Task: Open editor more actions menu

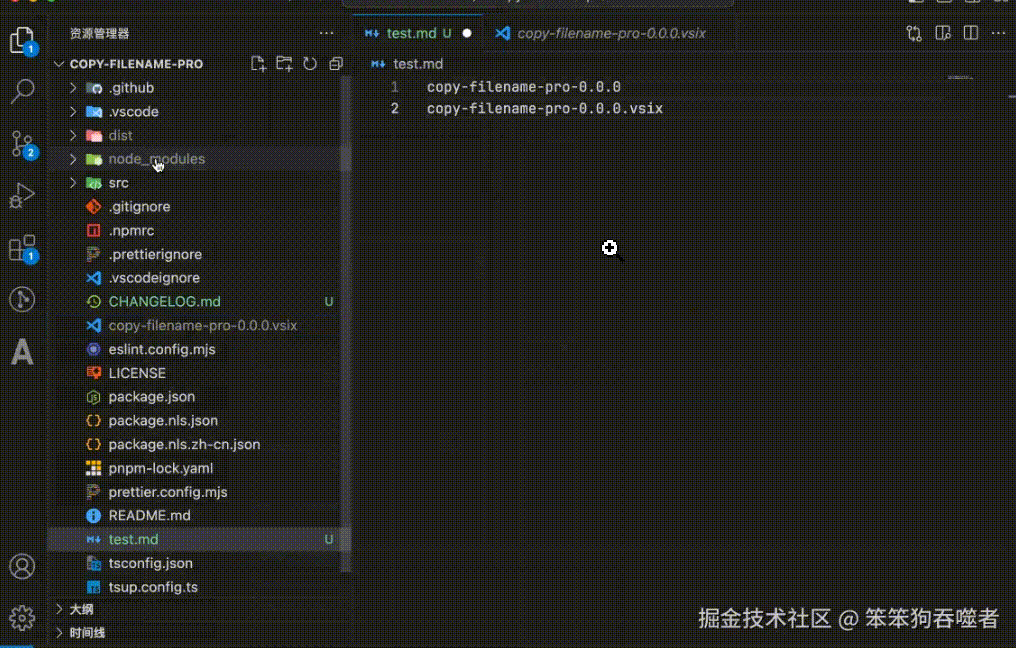Action: (999, 33)
